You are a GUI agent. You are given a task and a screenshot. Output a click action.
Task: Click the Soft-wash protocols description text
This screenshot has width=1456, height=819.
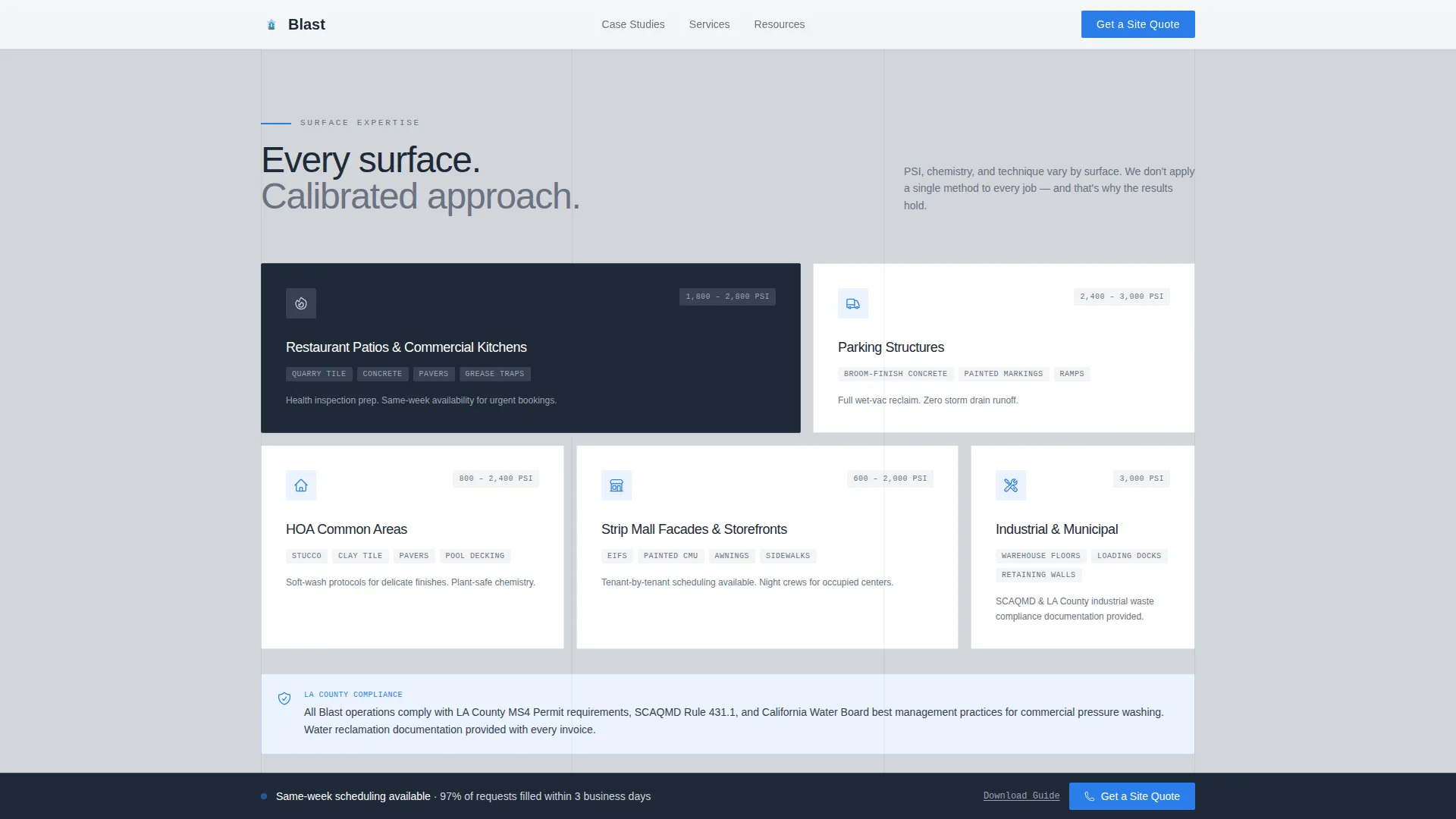[x=410, y=582]
